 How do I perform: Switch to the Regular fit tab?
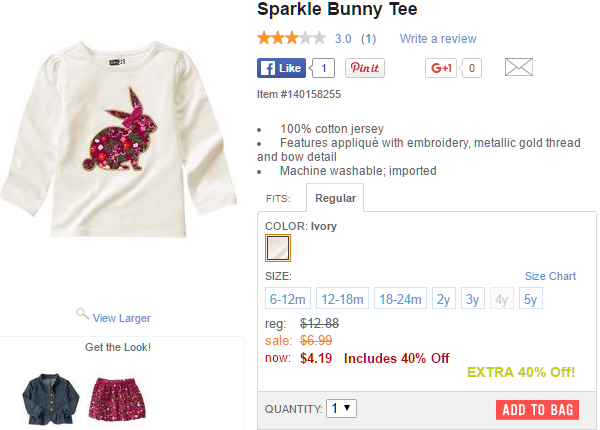(x=335, y=198)
